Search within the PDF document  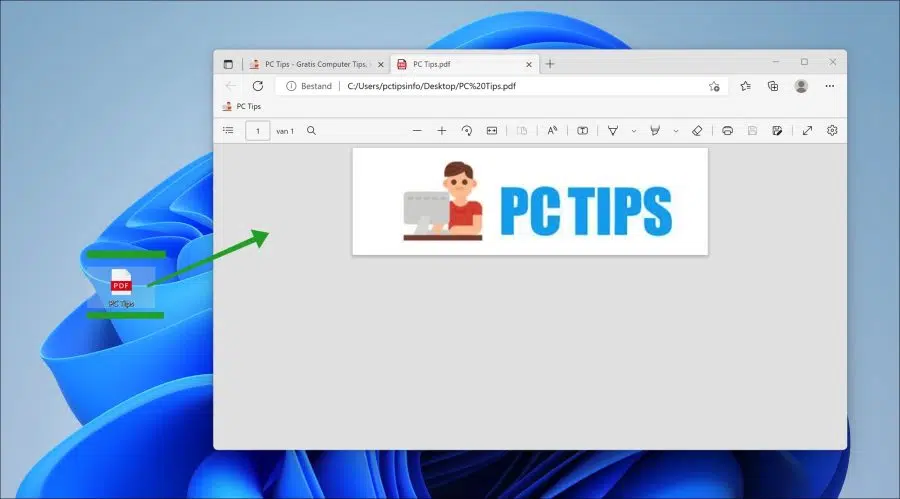(311, 131)
